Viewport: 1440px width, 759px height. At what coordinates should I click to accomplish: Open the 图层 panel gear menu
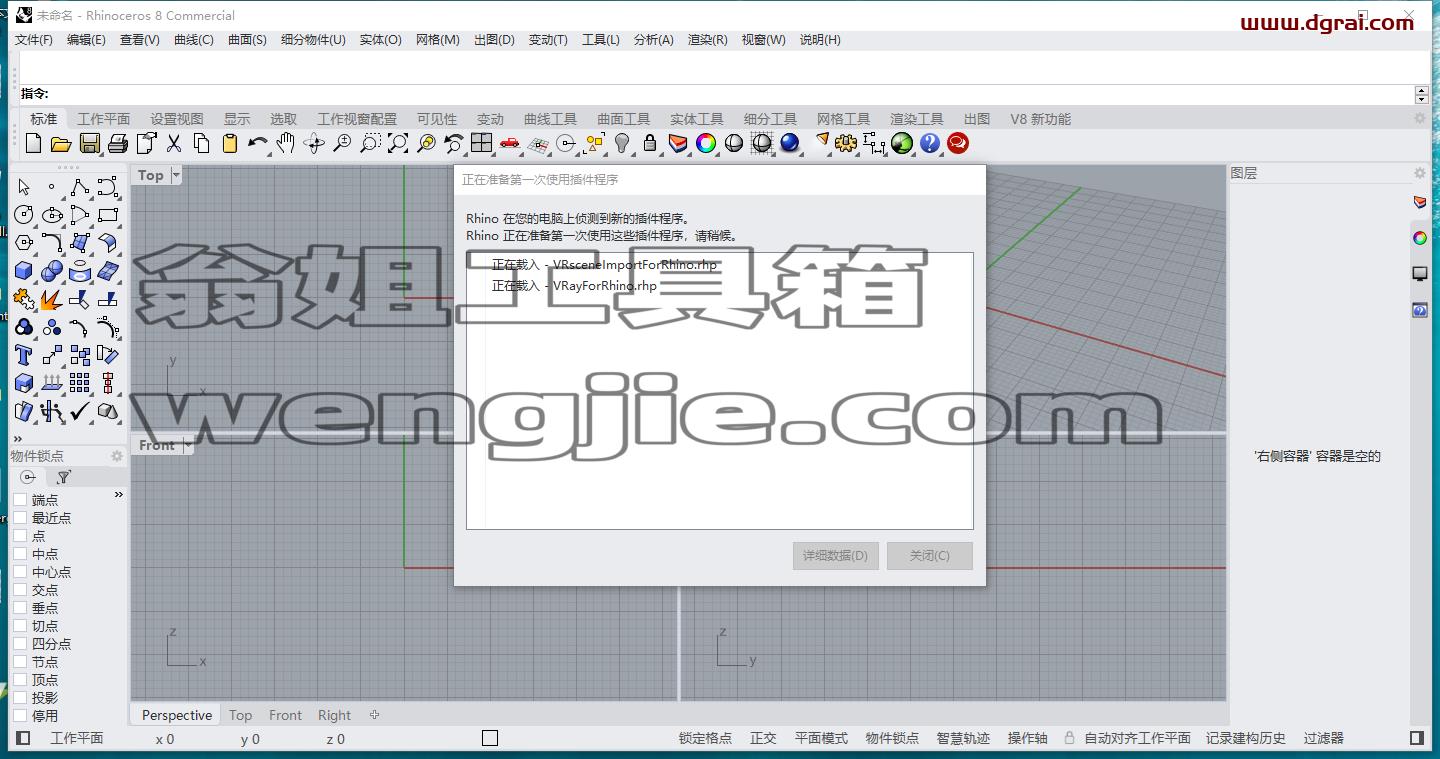coord(1419,173)
